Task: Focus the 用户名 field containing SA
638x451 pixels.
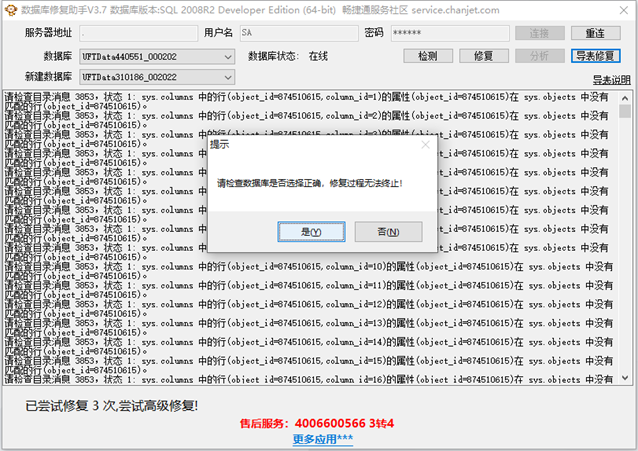Action: coord(299,33)
